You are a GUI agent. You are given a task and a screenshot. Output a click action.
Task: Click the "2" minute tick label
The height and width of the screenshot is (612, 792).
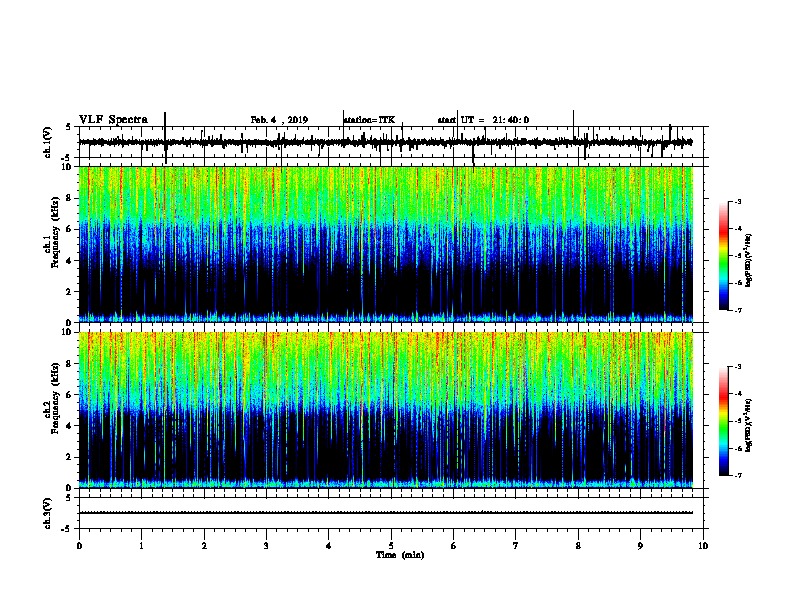tap(204, 546)
